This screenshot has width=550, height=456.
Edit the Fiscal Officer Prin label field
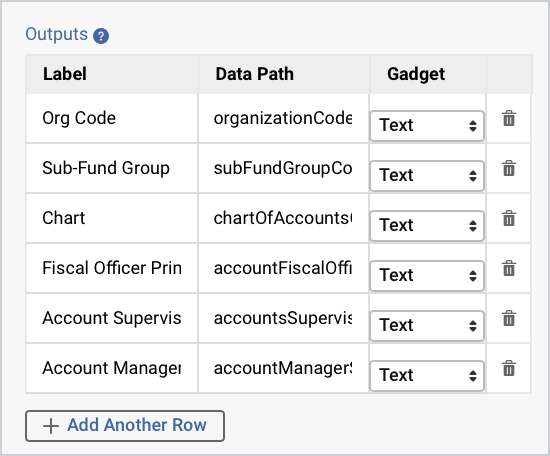[112, 268]
